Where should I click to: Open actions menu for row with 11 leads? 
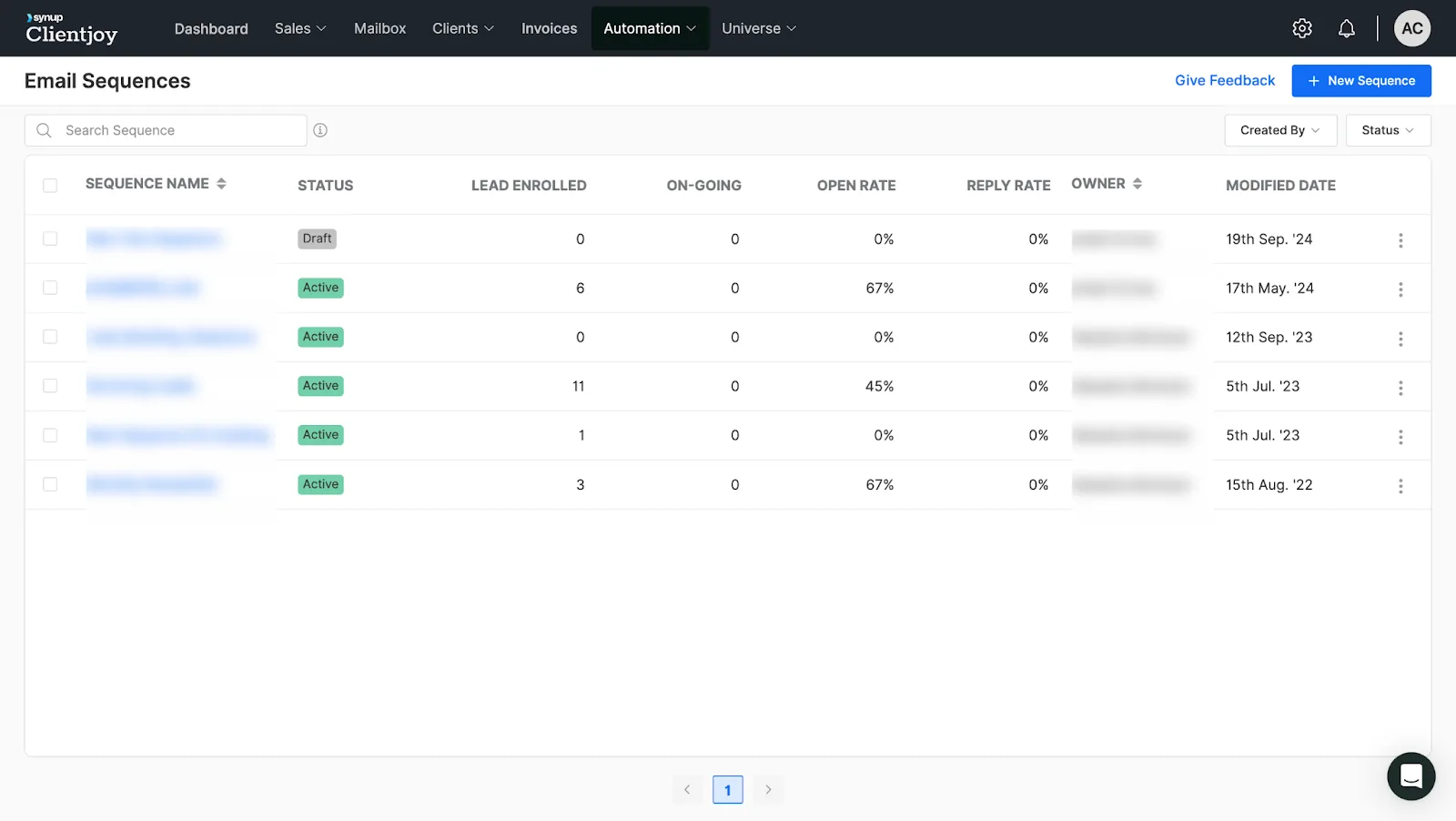(x=1400, y=388)
